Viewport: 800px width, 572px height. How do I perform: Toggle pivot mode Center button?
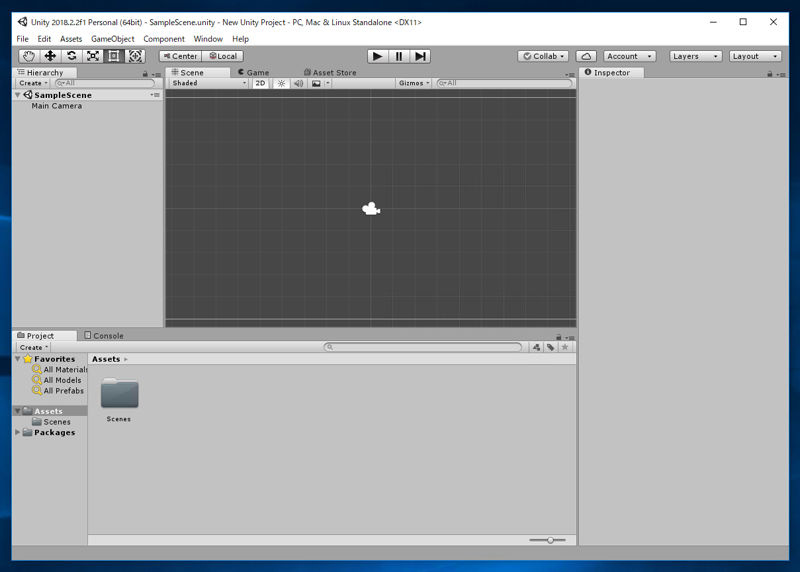(181, 56)
